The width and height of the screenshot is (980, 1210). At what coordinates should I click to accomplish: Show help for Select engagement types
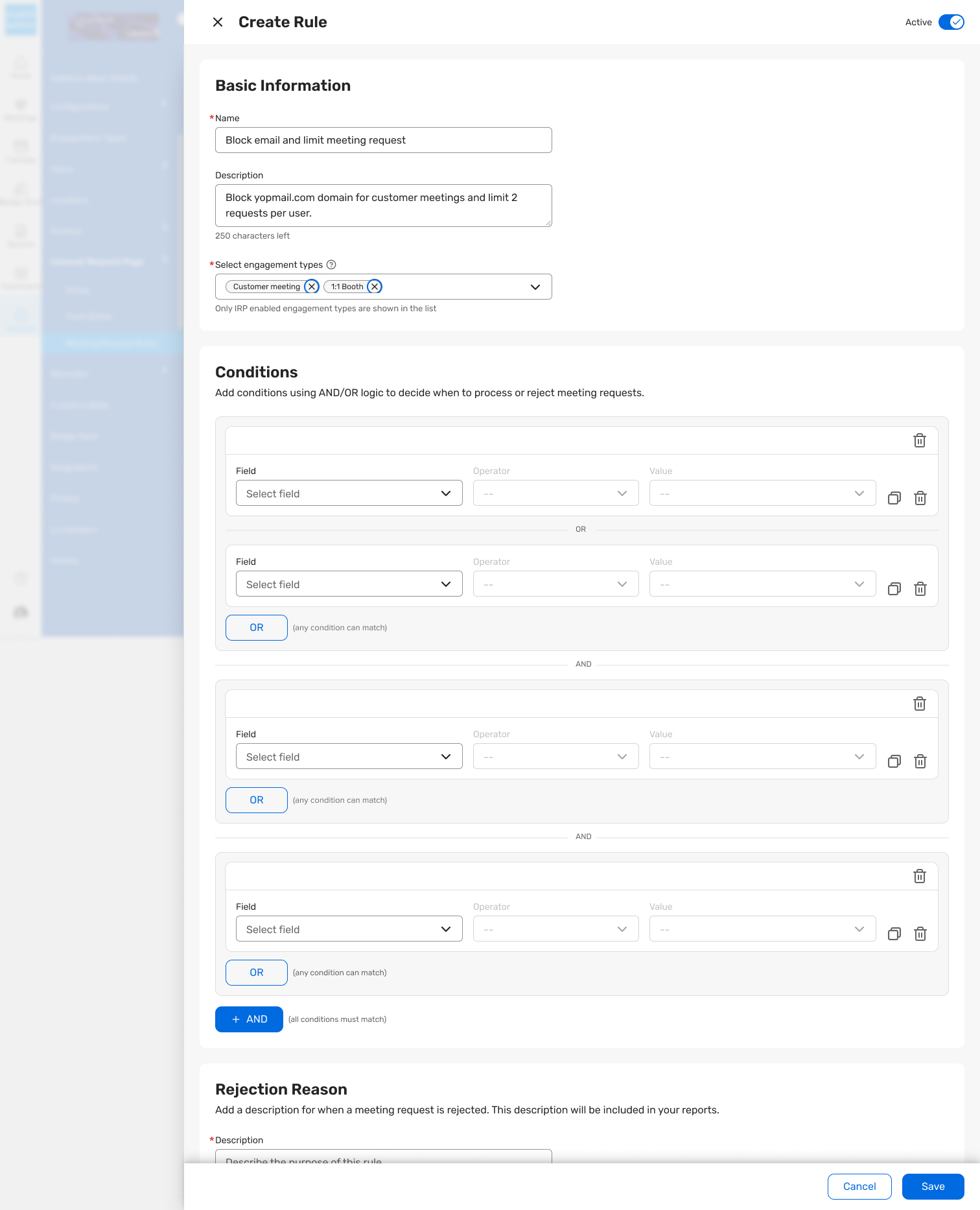pos(331,265)
